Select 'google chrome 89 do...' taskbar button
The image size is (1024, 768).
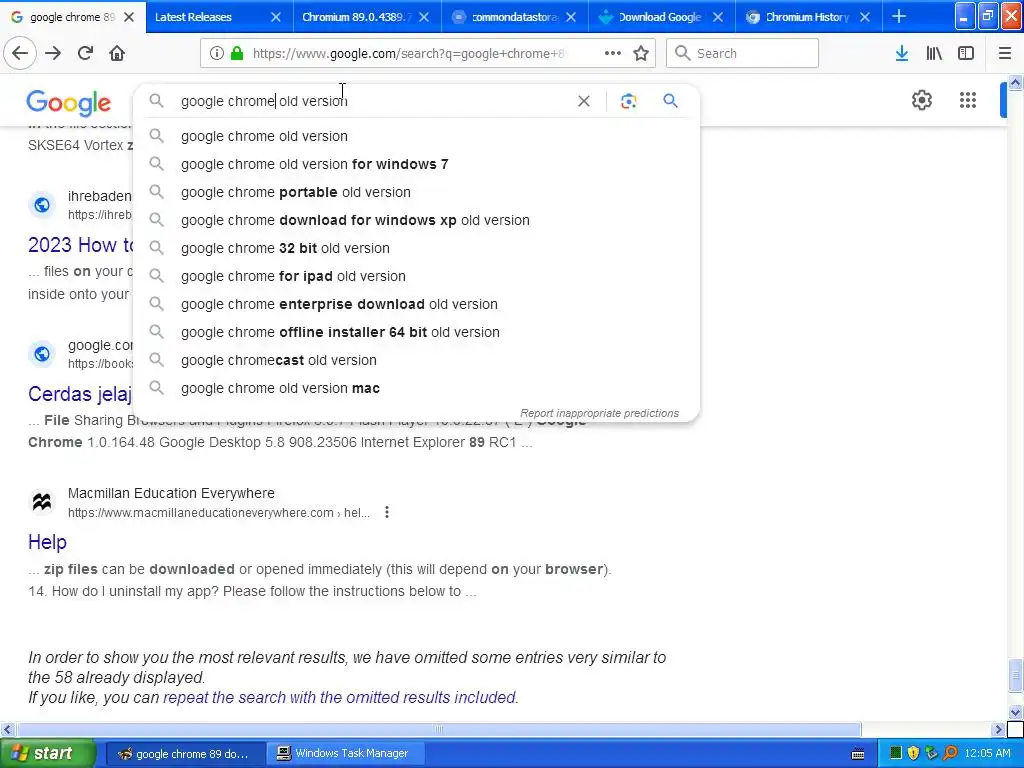185,754
